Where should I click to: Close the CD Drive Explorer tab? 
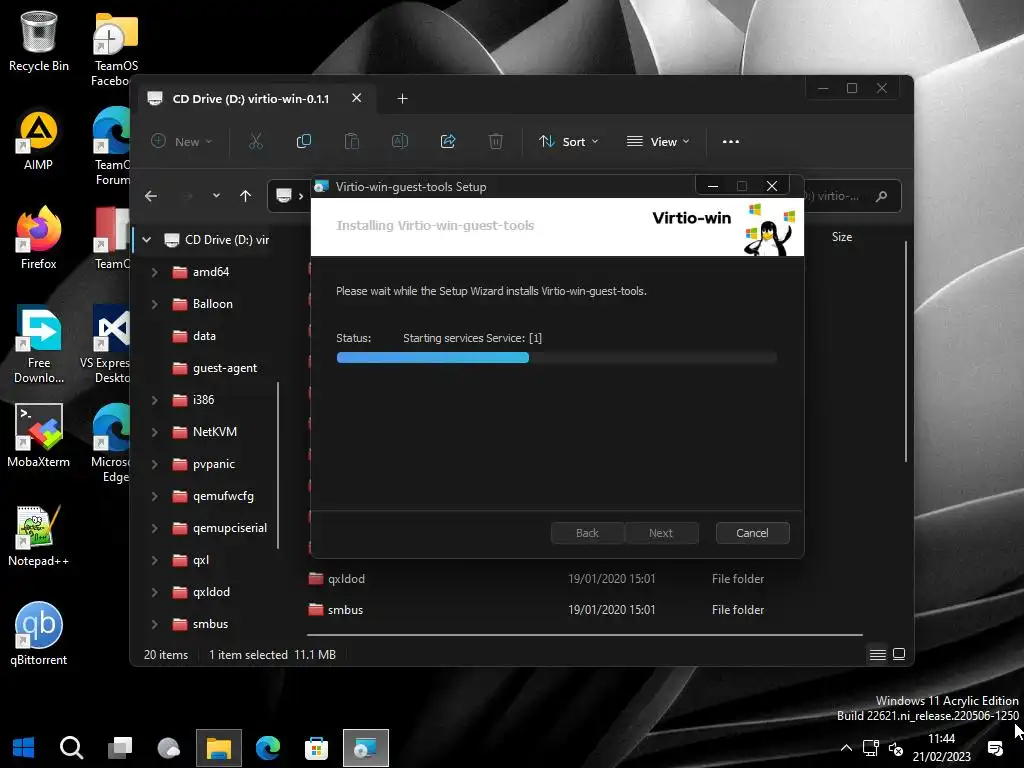[x=357, y=98]
